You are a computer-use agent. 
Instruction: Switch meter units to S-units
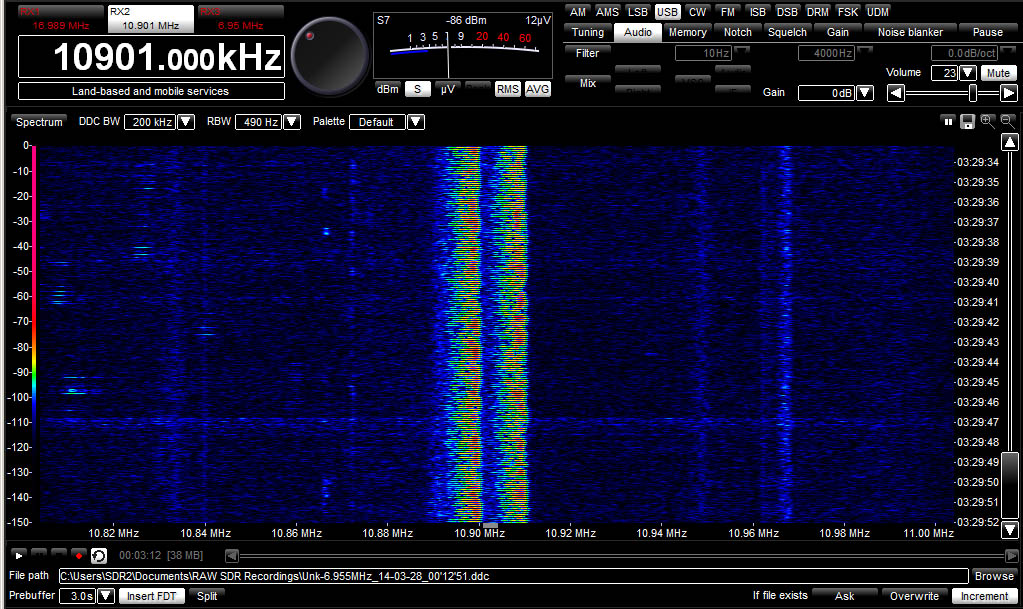pos(418,89)
